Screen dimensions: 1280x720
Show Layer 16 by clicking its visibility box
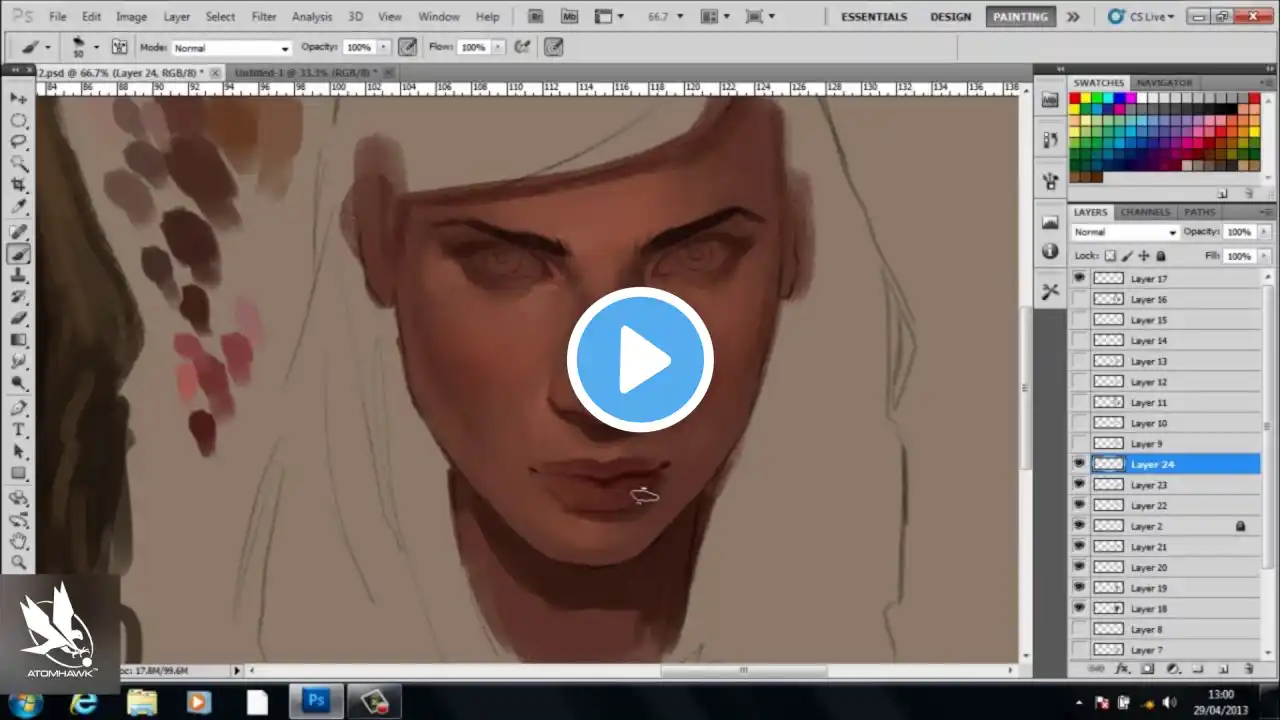tap(1079, 299)
